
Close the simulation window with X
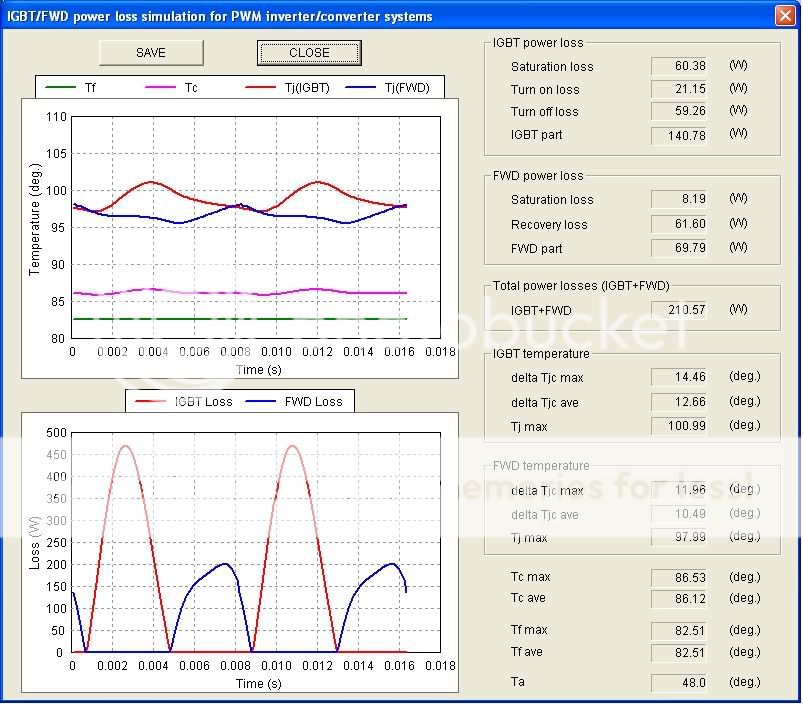[x=785, y=15]
